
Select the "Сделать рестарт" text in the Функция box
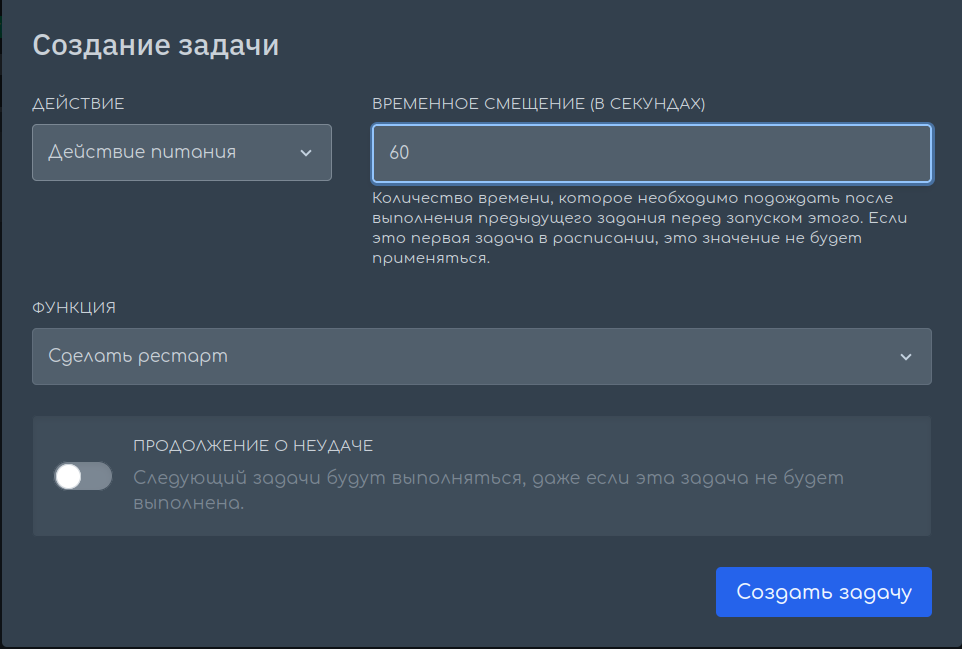pyautogui.click(x=138, y=356)
